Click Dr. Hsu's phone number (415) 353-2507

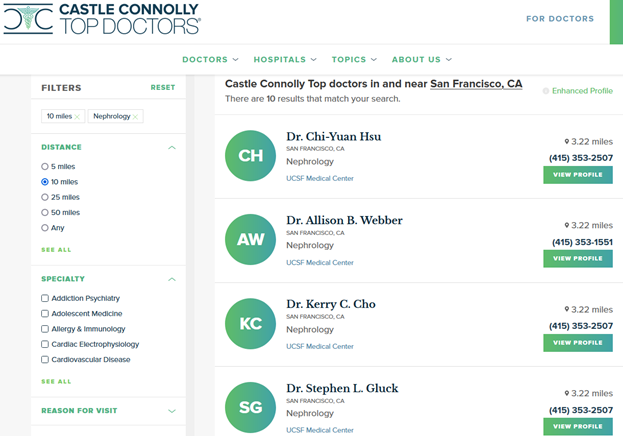point(581,158)
